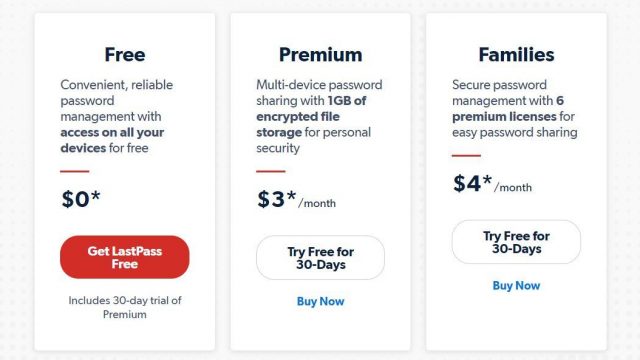Select the Families plan heading
This screenshot has width=640, height=360.
tap(516, 55)
